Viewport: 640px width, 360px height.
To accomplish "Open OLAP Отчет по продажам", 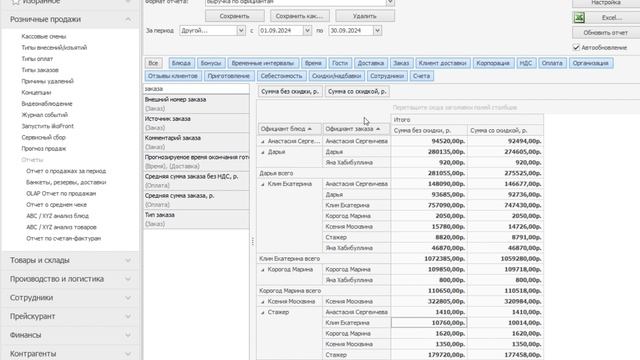I will pos(61,193).
